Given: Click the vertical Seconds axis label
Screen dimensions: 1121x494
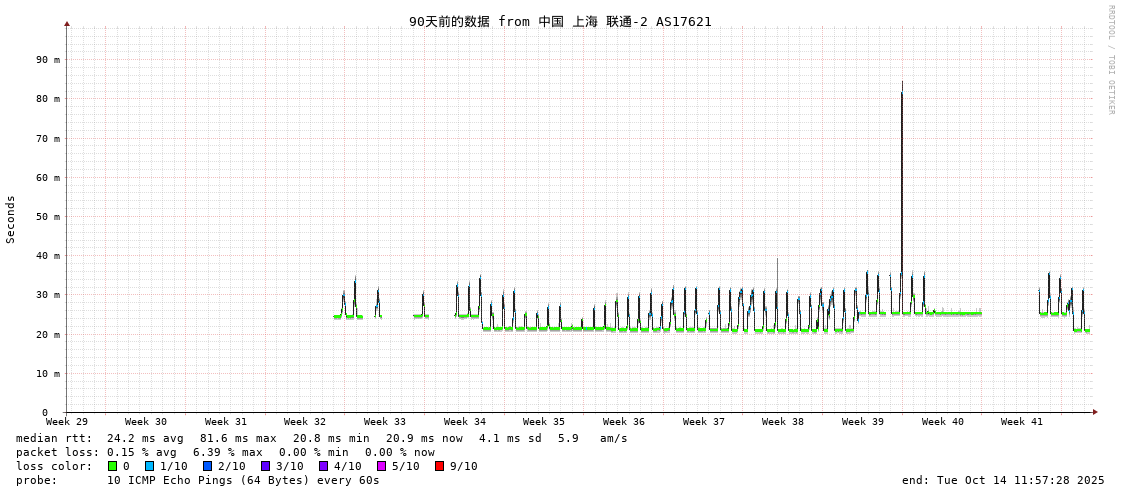Looking at the screenshot, I should point(11,219).
